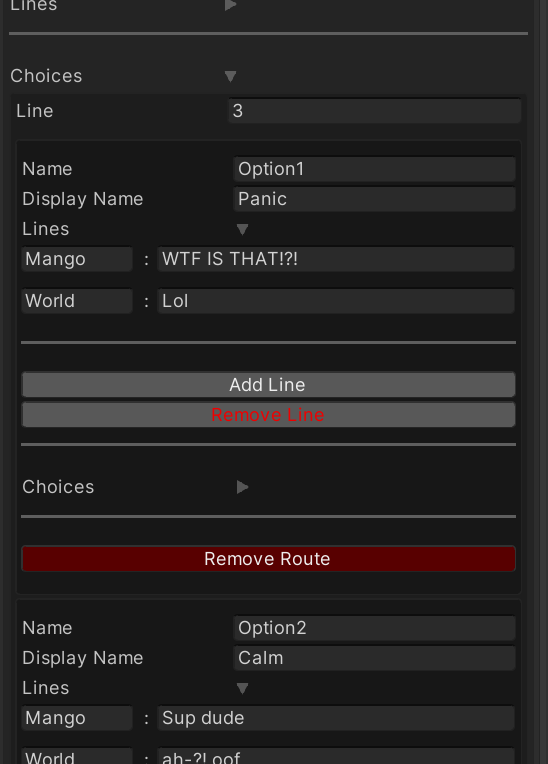Focus the Name field containing Option1

point(374,169)
